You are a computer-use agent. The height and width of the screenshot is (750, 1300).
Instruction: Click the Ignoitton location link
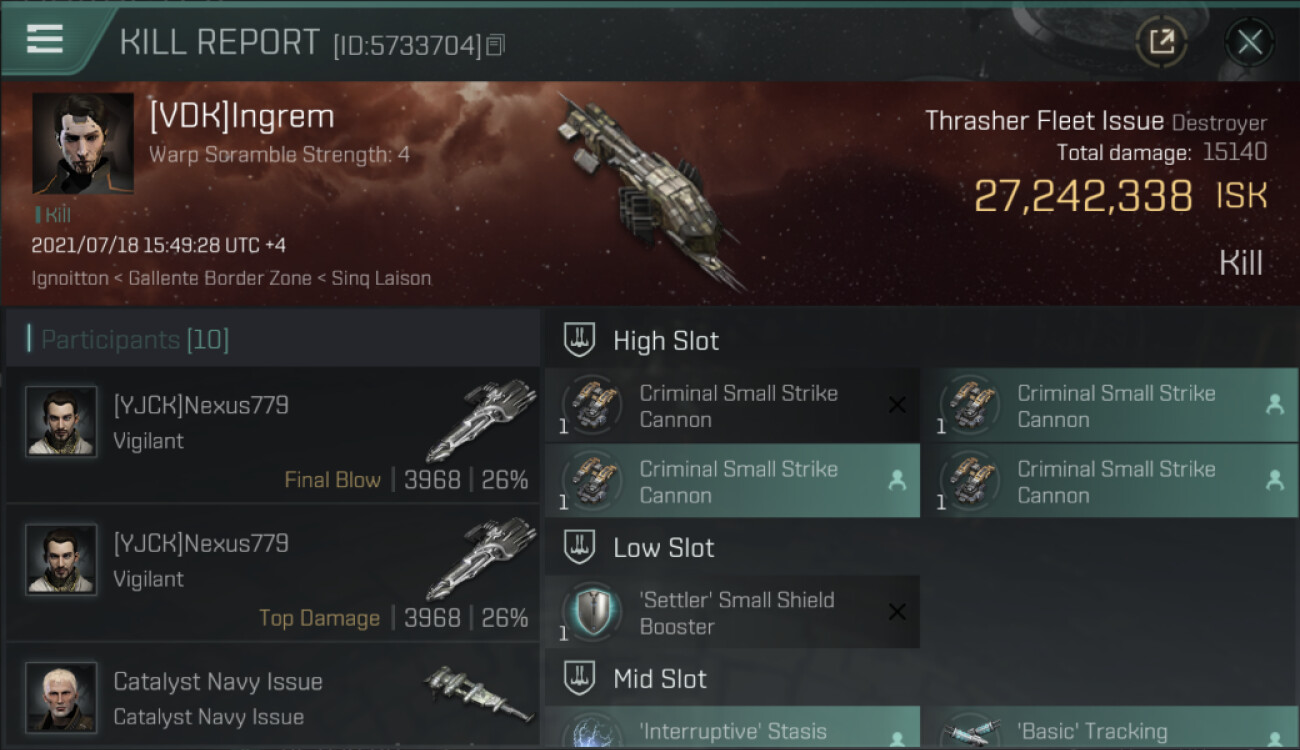click(x=69, y=278)
